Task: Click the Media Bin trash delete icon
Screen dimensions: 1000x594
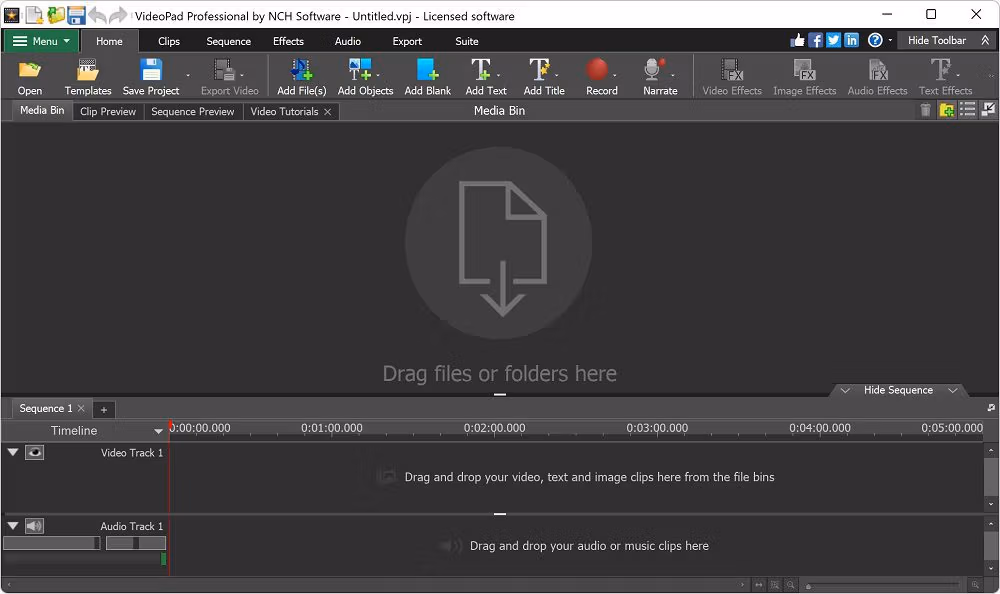Action: click(925, 110)
